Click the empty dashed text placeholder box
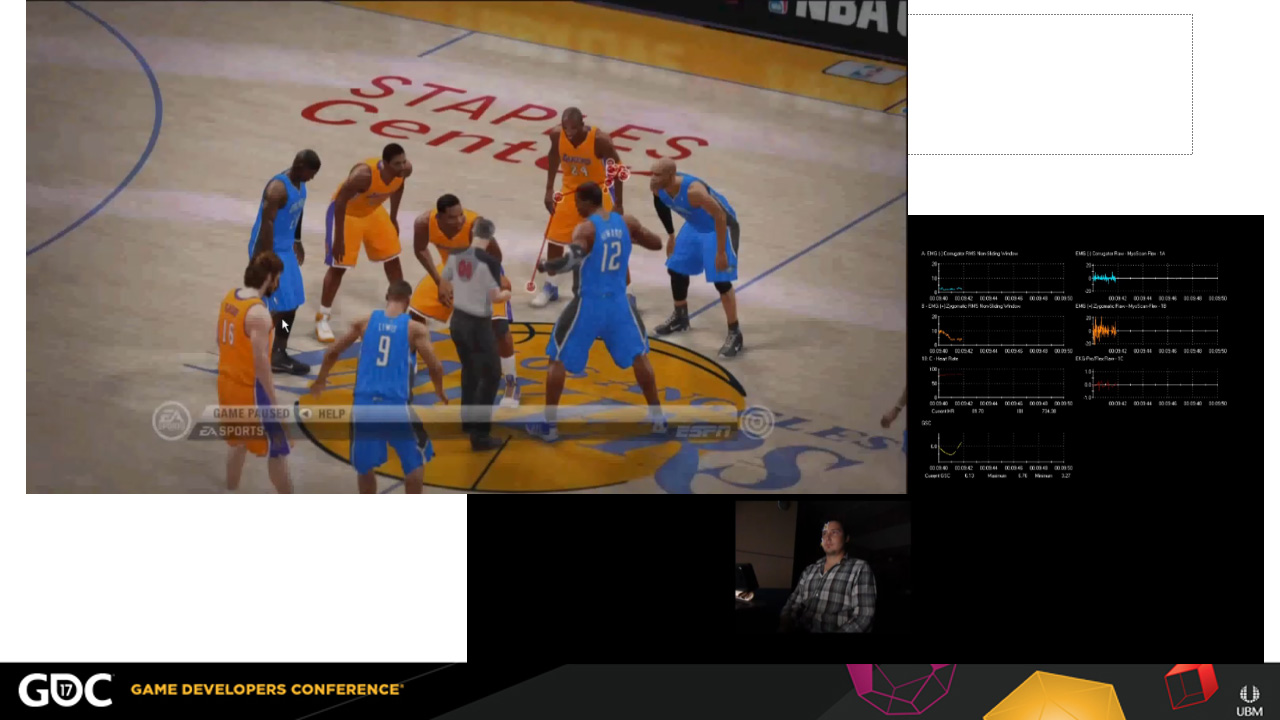 (1050, 84)
